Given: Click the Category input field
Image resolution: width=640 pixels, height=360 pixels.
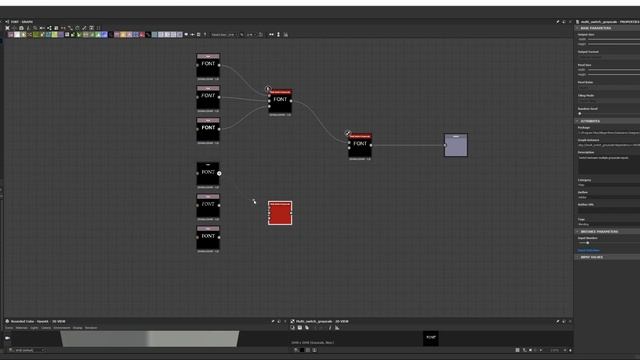Looking at the screenshot, I should tap(609, 185).
